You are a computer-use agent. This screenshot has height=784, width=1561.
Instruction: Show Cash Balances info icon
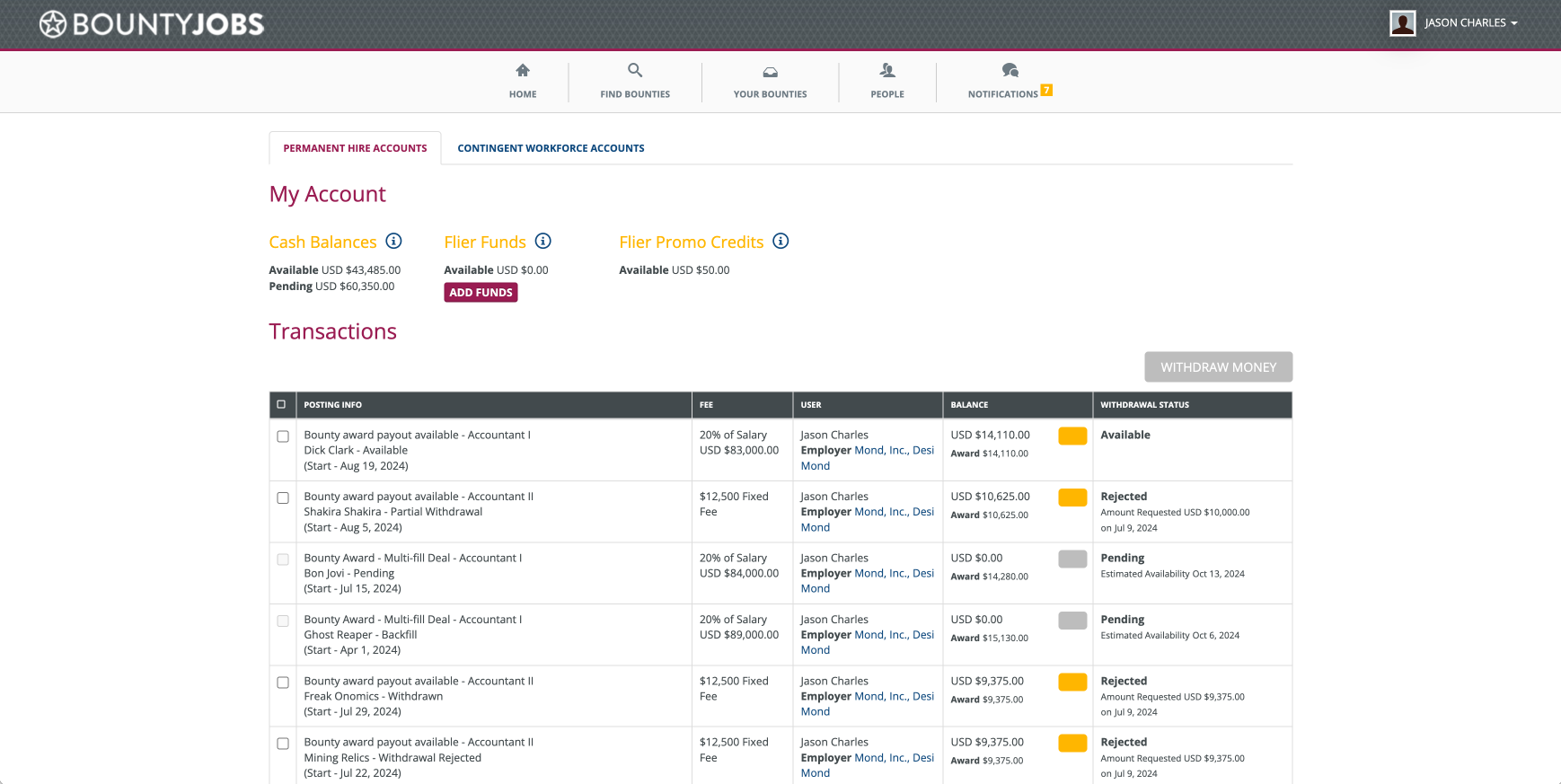click(x=393, y=241)
